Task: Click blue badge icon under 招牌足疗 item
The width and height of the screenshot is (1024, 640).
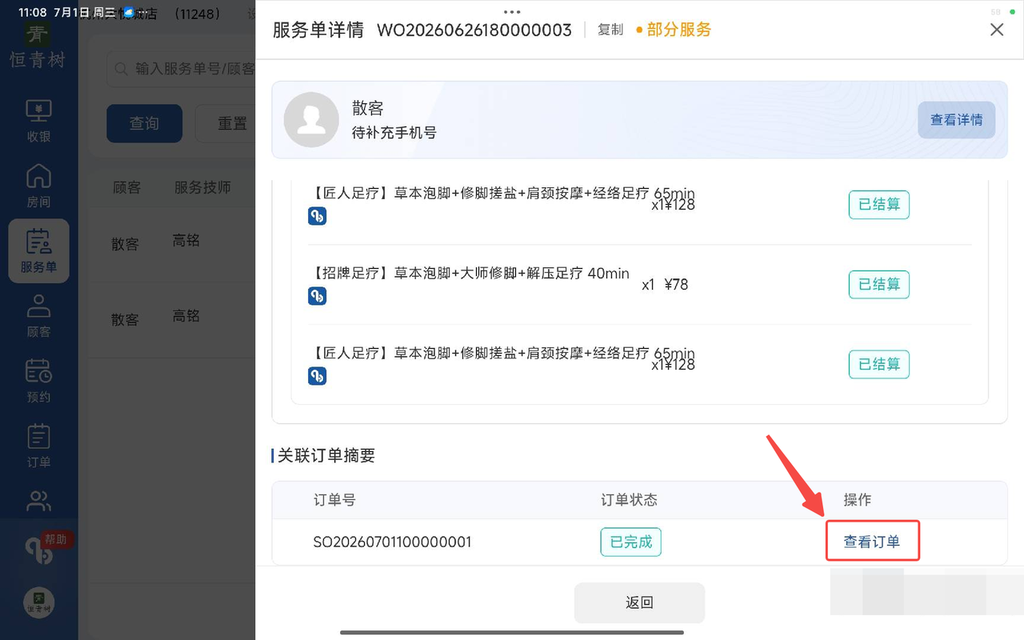Action: pyautogui.click(x=317, y=296)
